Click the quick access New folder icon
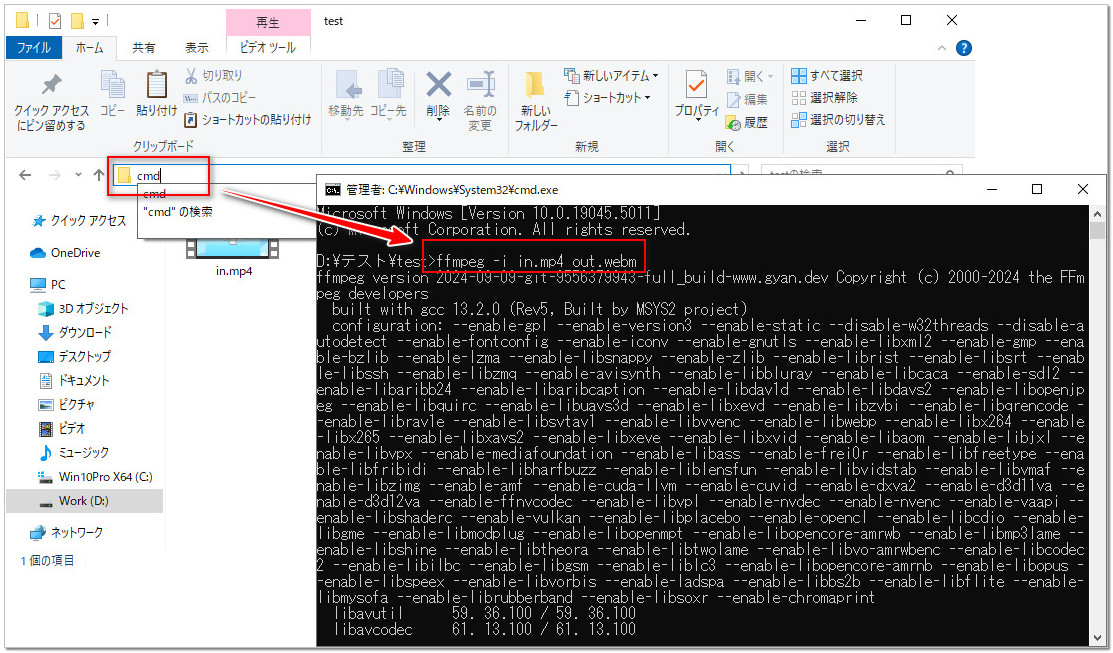This screenshot has width=1113, height=653. tap(77, 21)
